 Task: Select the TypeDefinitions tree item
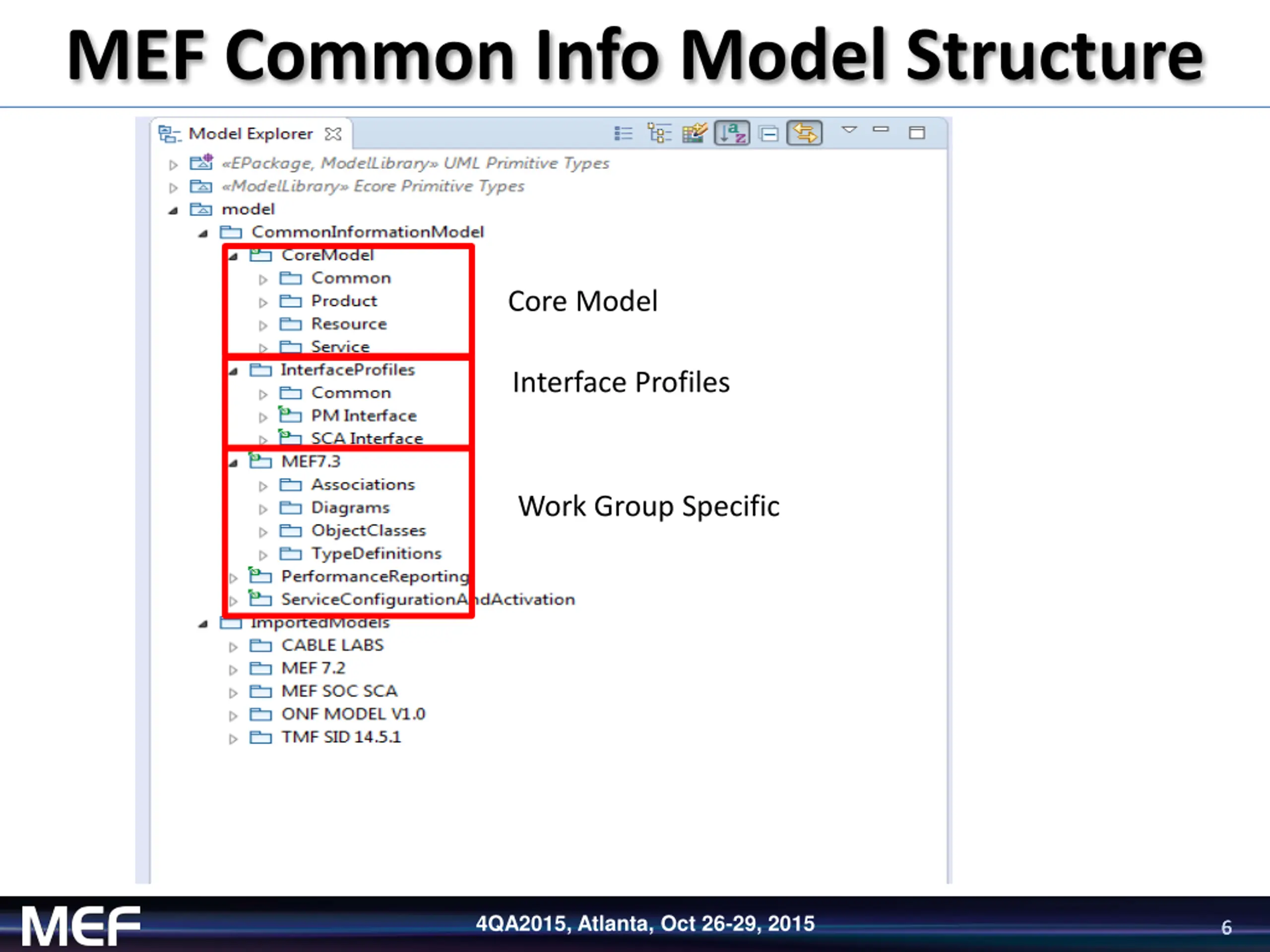377,554
